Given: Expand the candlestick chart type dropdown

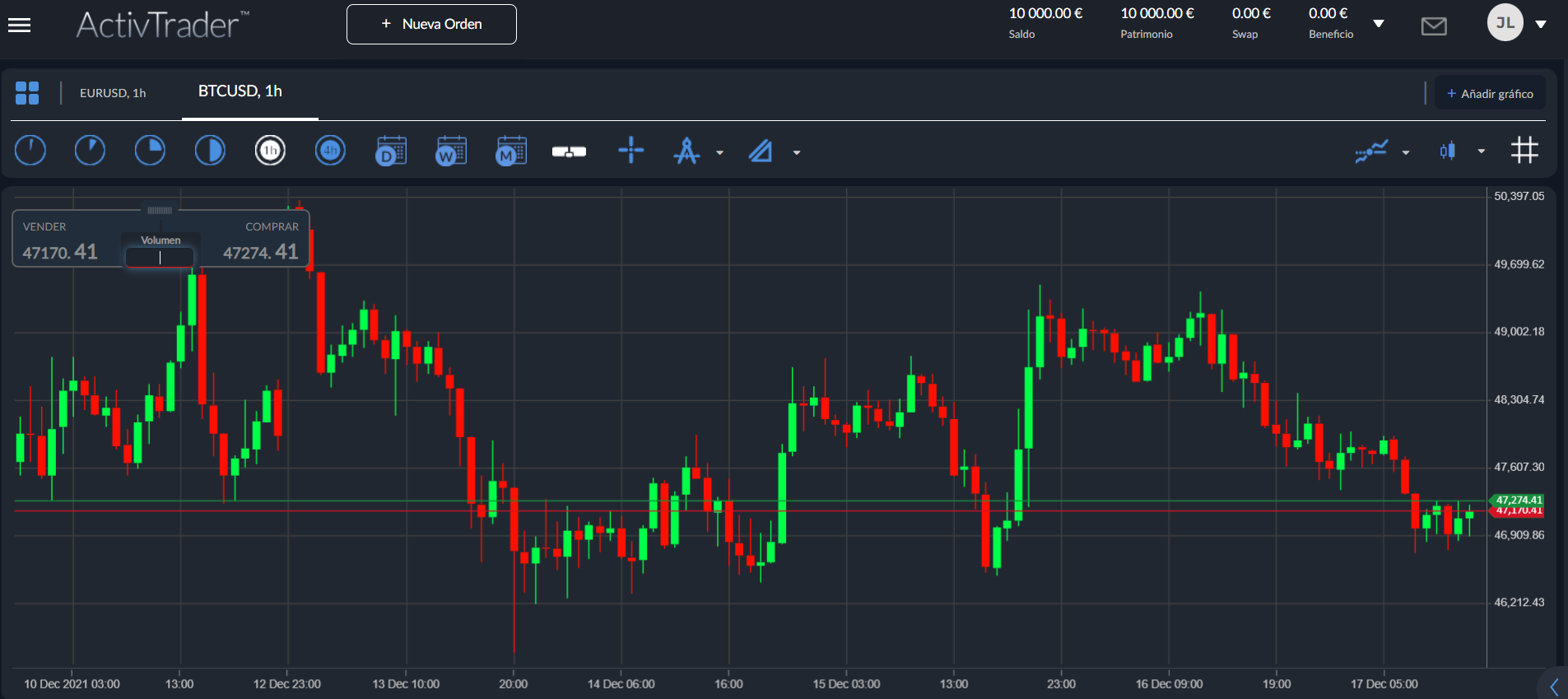Looking at the screenshot, I should tap(1482, 151).
